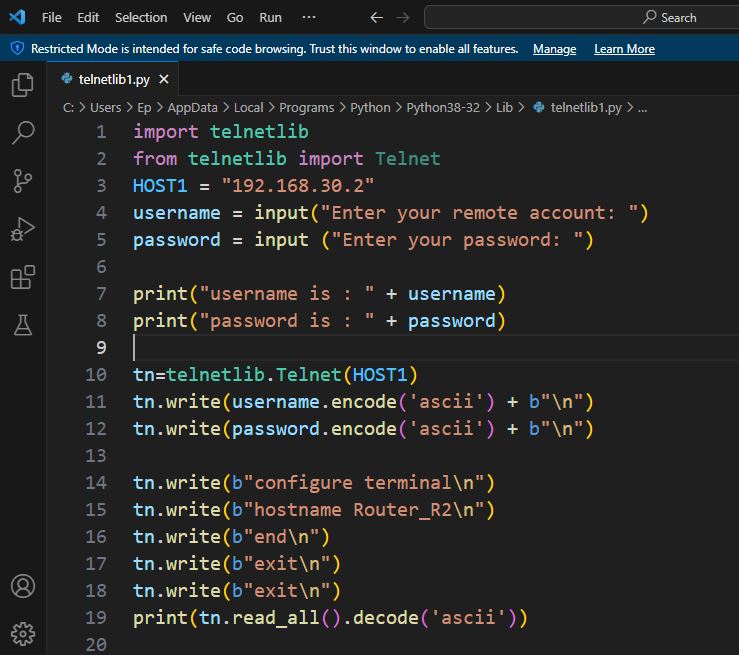Screen dimensions: 739x655
Task: Click line number 9 in gutter
Action: pyautogui.click(x=101, y=347)
